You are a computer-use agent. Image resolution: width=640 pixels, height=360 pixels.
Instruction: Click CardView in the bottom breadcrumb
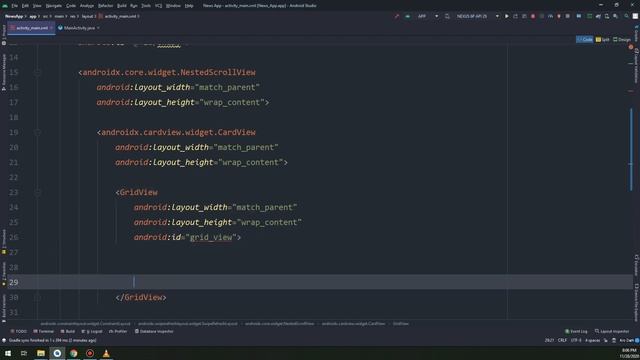pyautogui.click(x=353, y=324)
